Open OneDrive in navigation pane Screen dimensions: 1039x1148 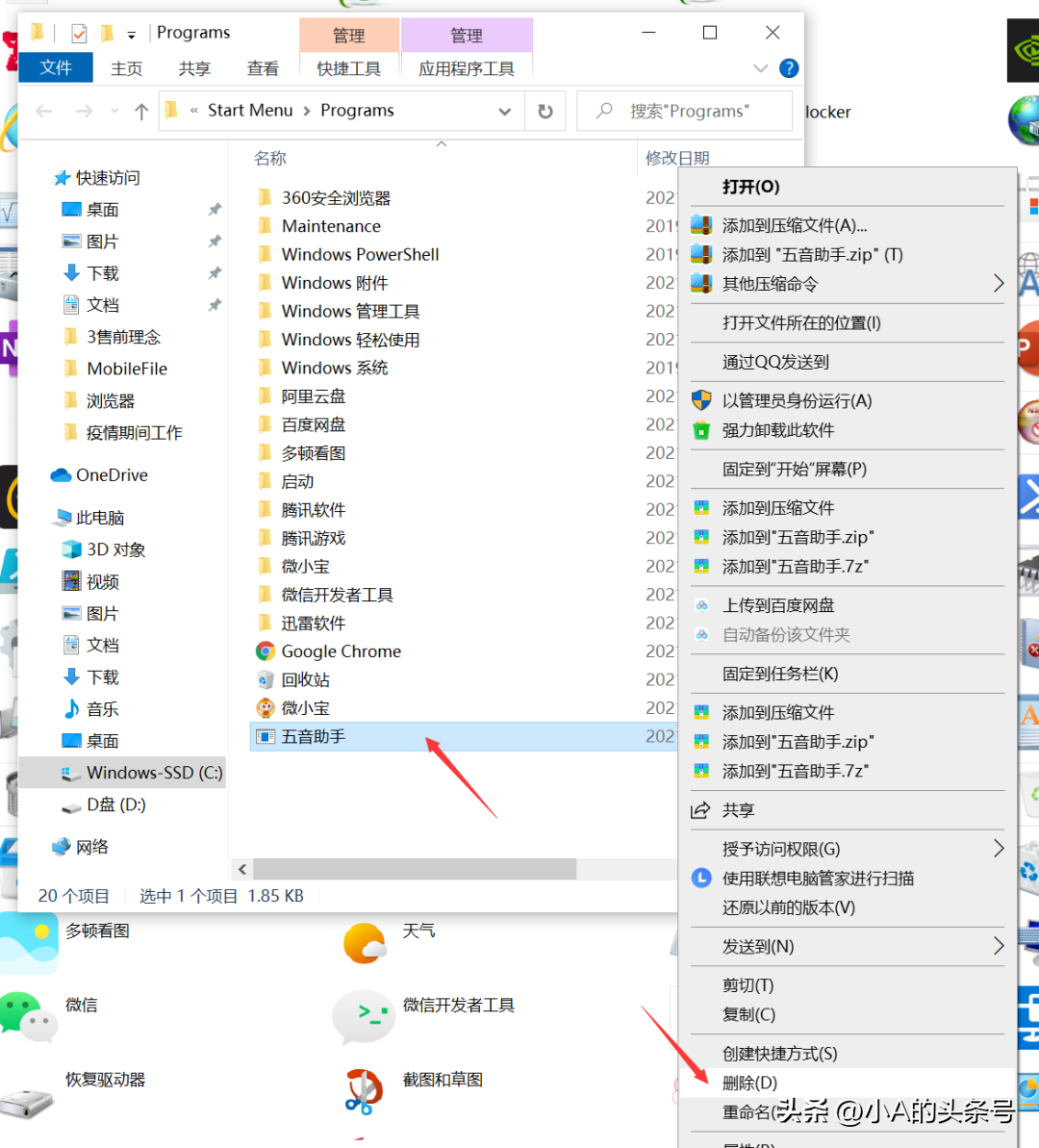(112, 475)
